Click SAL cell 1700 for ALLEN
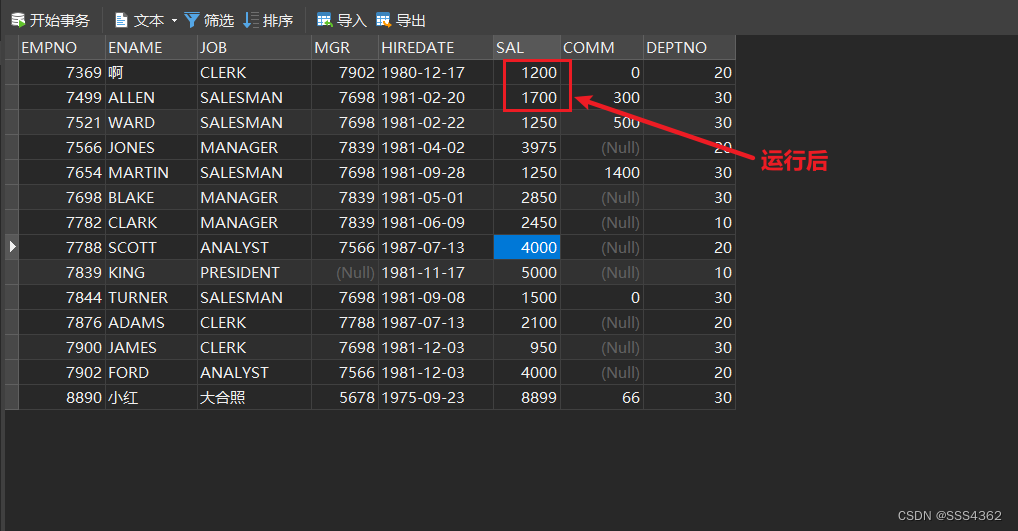 pos(527,97)
